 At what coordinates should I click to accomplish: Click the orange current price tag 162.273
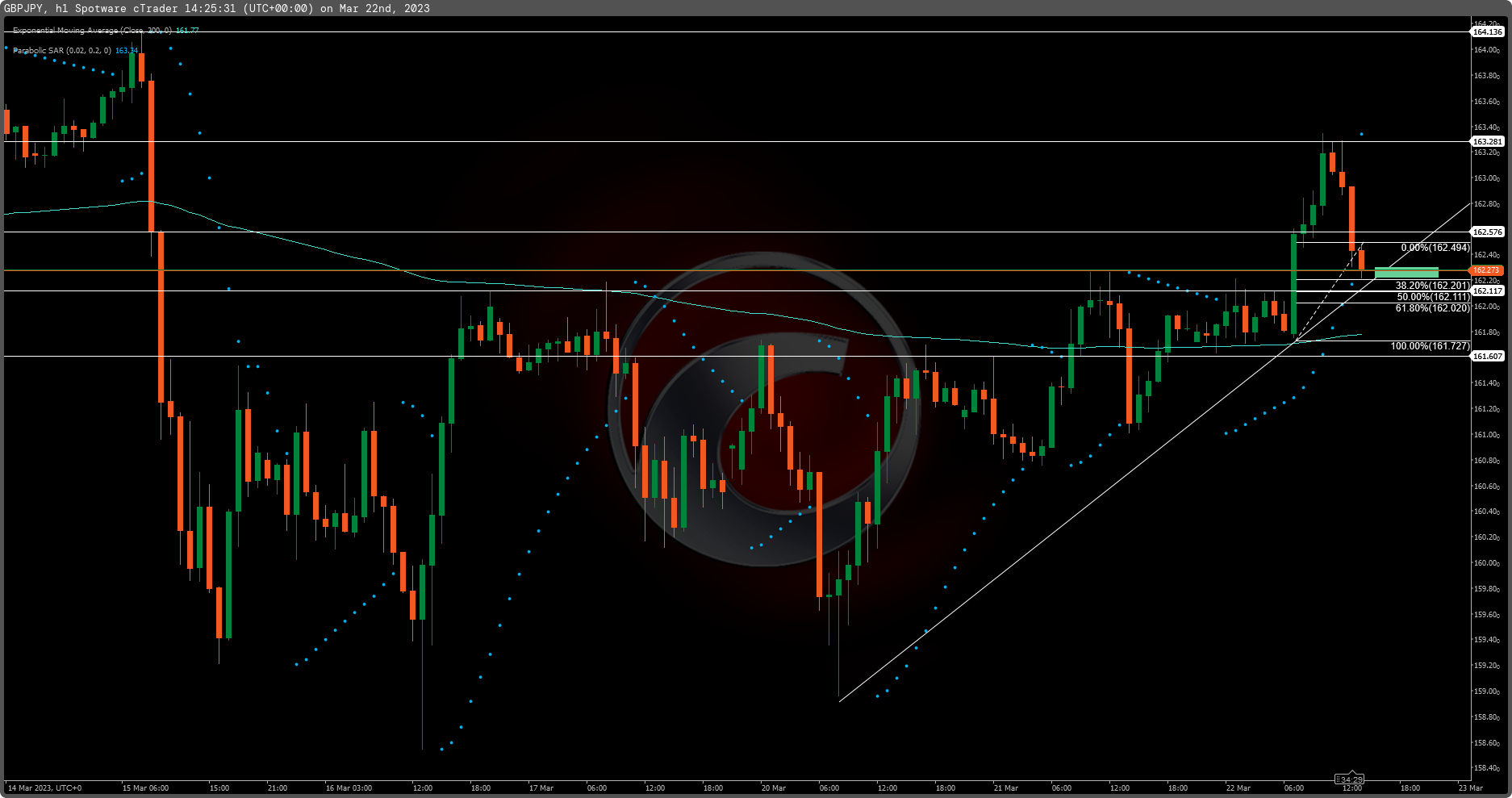point(1487,270)
